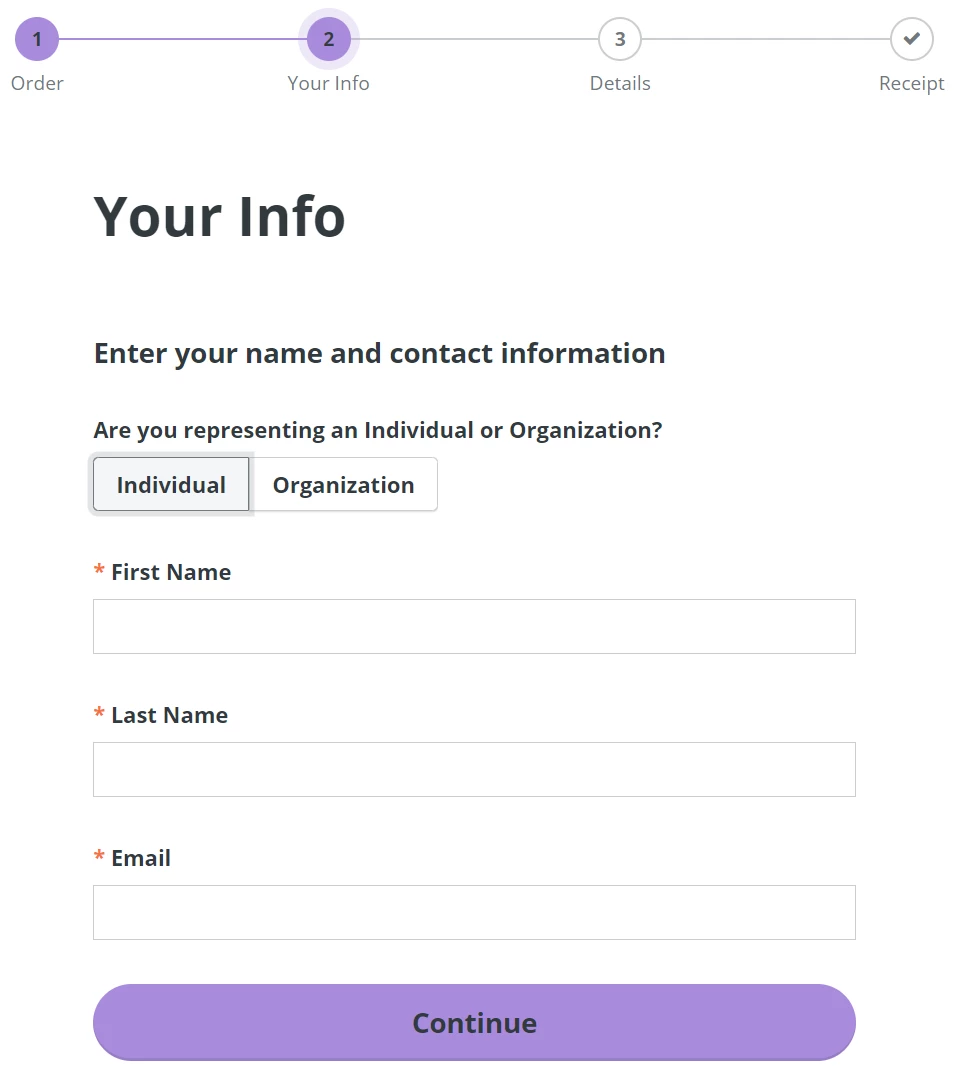
Task: Focus the Last Name input box
Action: click(474, 769)
